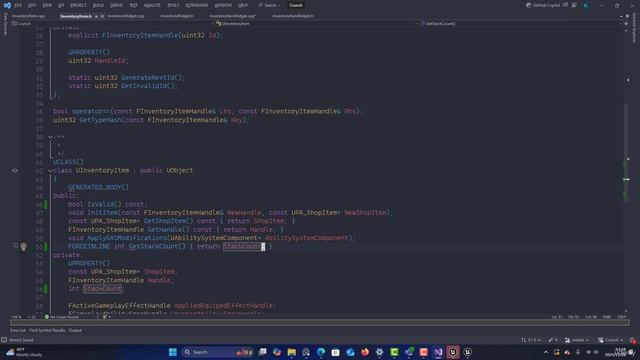640x360 pixels.
Task: Click the class inheritance margin icon
Action: [x=15, y=171]
